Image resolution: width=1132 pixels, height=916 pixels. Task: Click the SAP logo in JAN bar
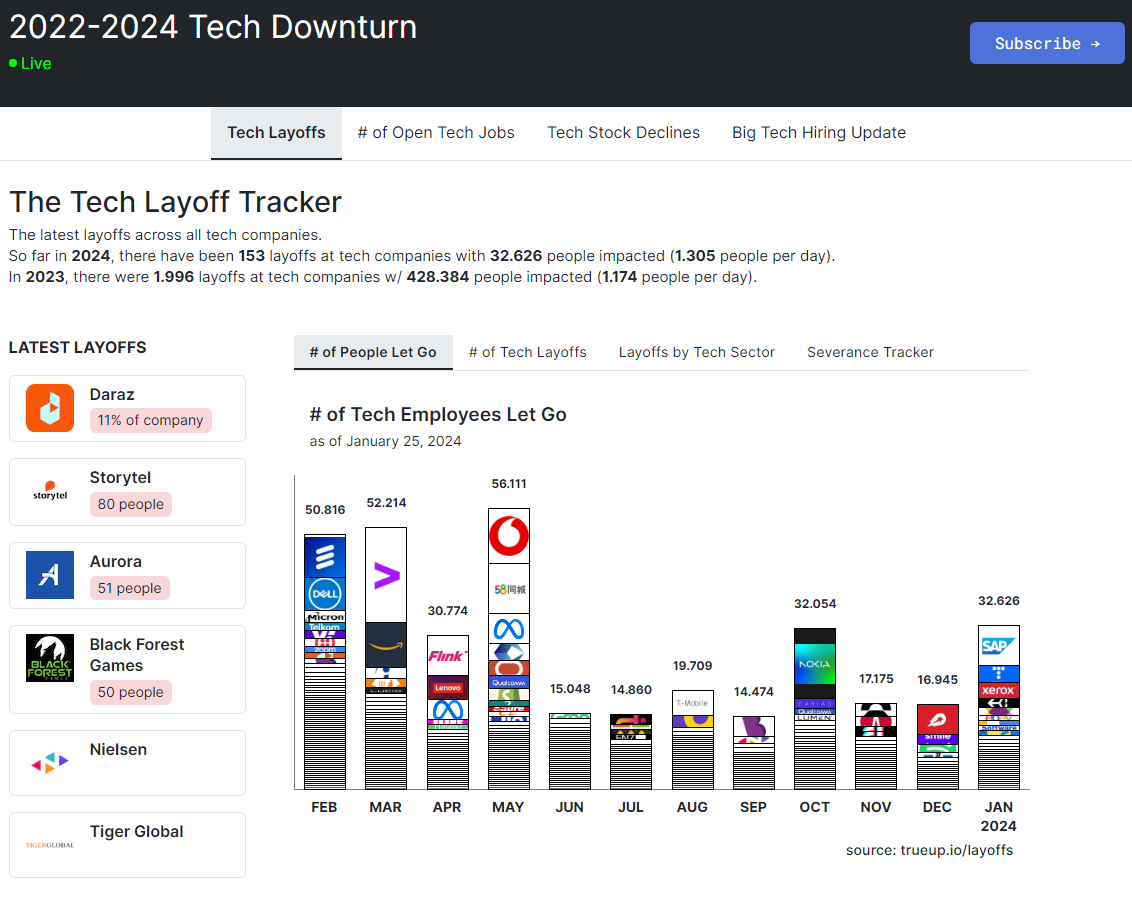tap(998, 646)
